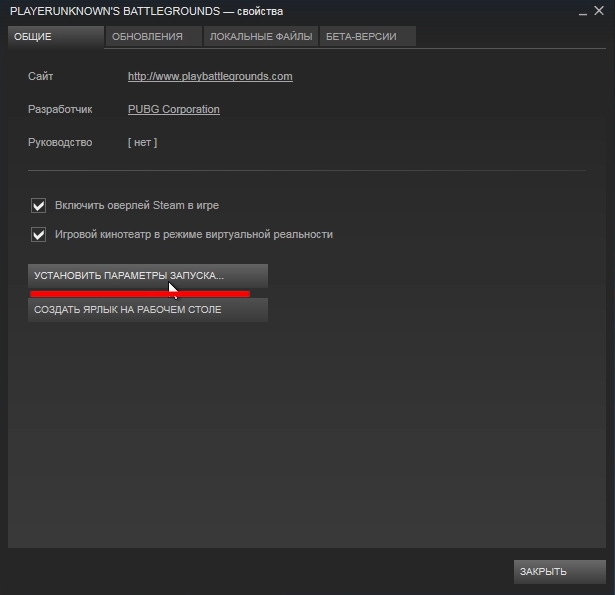This screenshot has height=595, width=615.
Task: Open the БЕТА-ВЕРСИИ tab
Action: click(368, 36)
